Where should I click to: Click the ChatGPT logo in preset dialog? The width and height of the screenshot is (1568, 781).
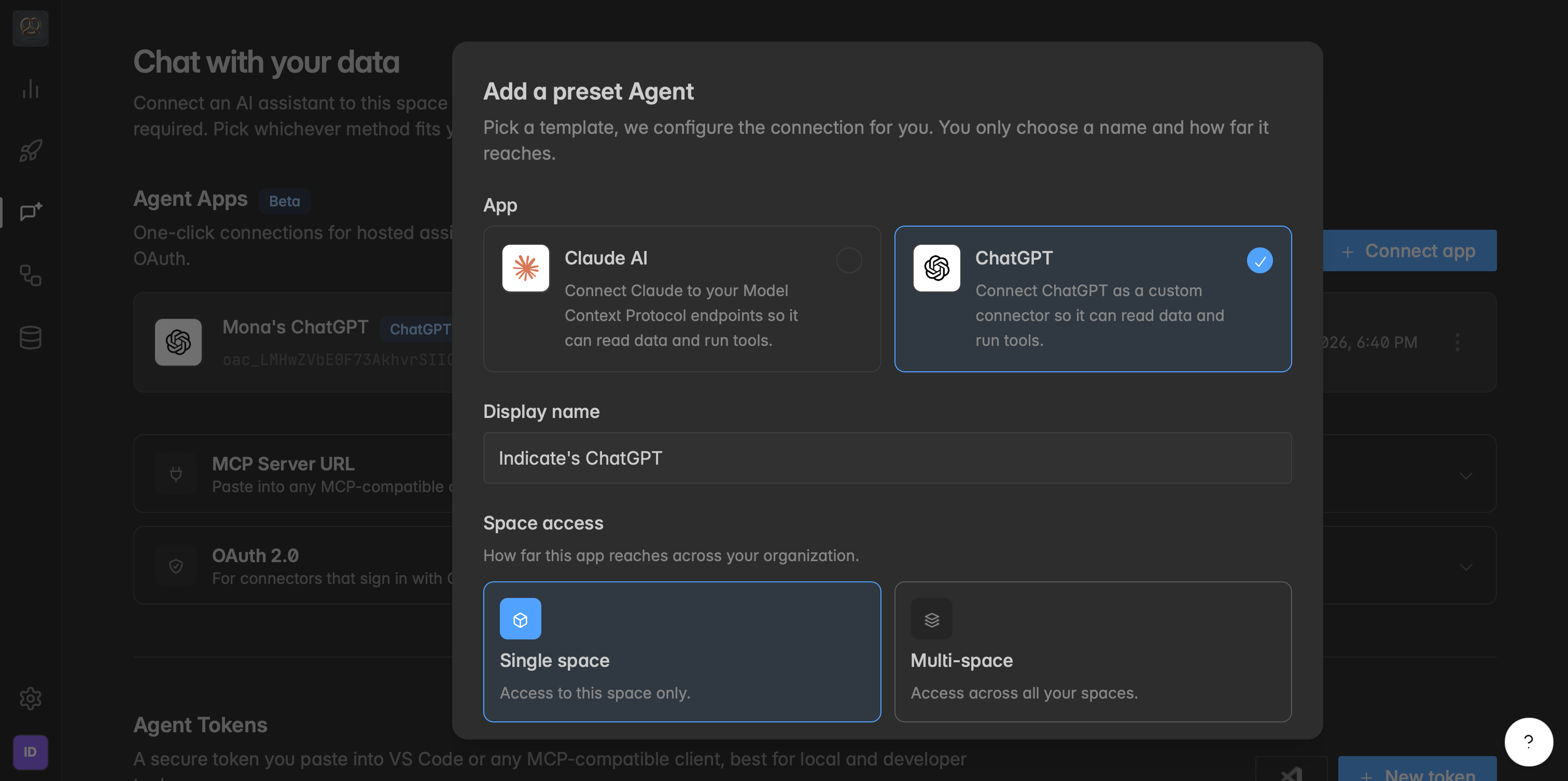tap(936, 268)
